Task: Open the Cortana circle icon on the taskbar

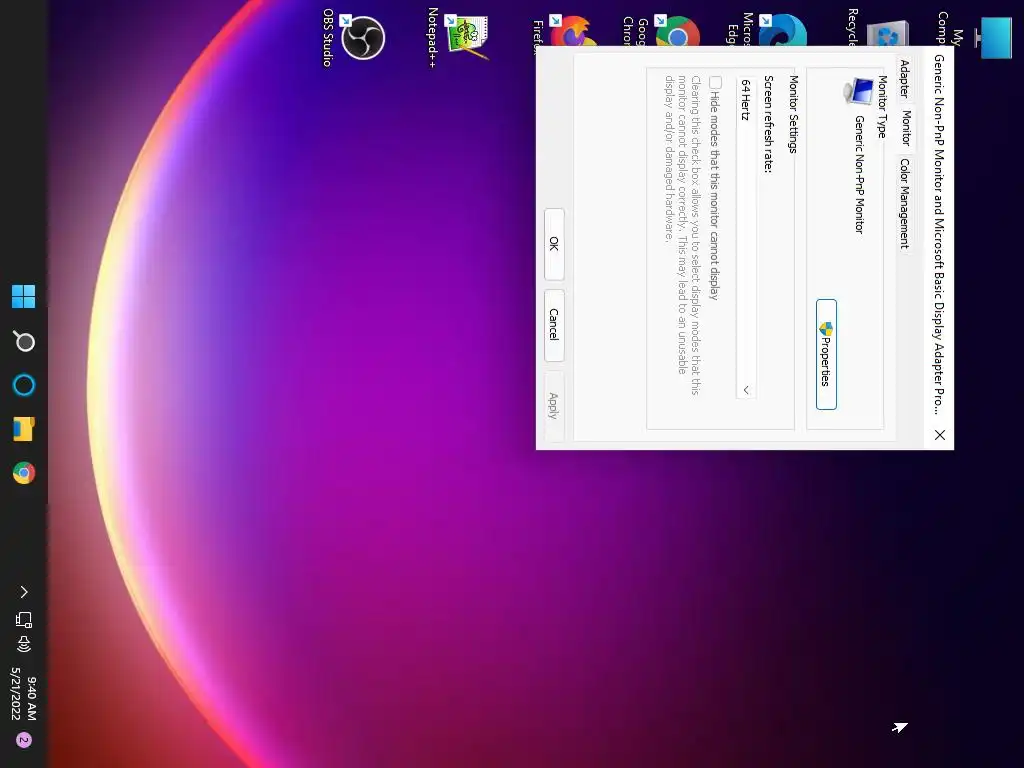Action: point(24,385)
